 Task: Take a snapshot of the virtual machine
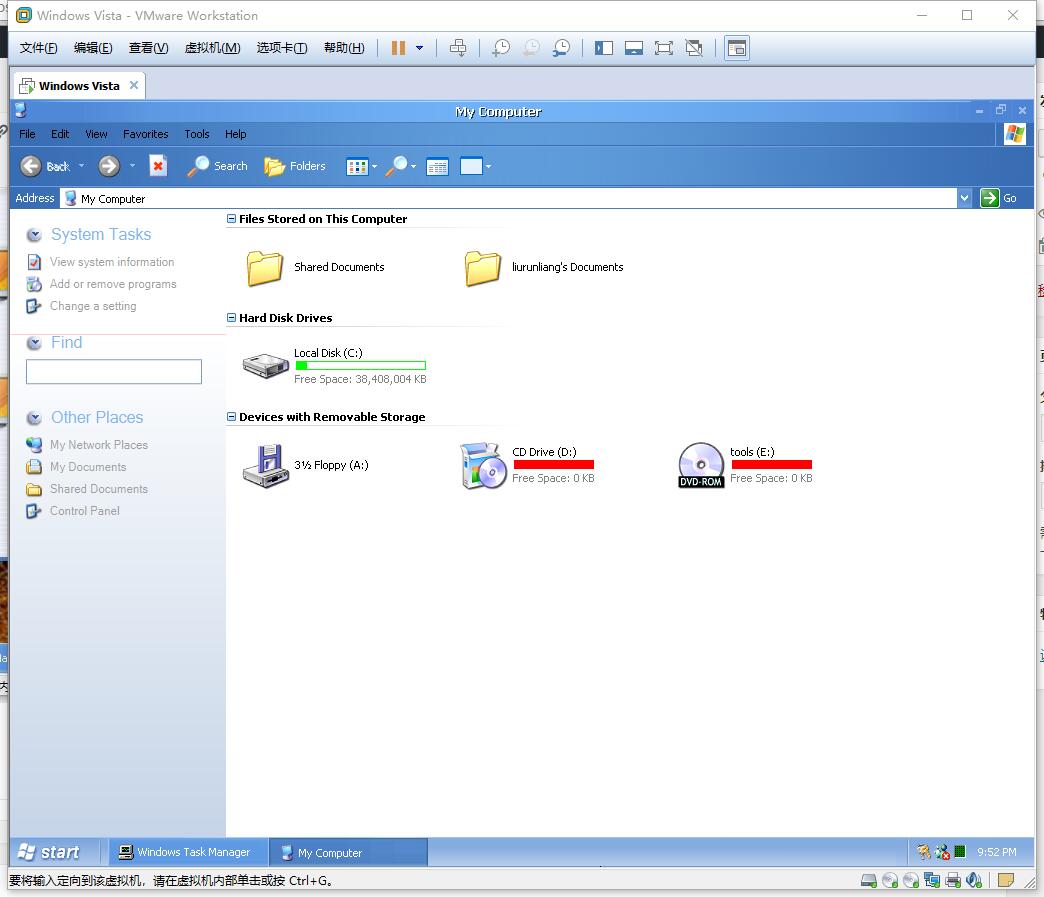click(501, 48)
